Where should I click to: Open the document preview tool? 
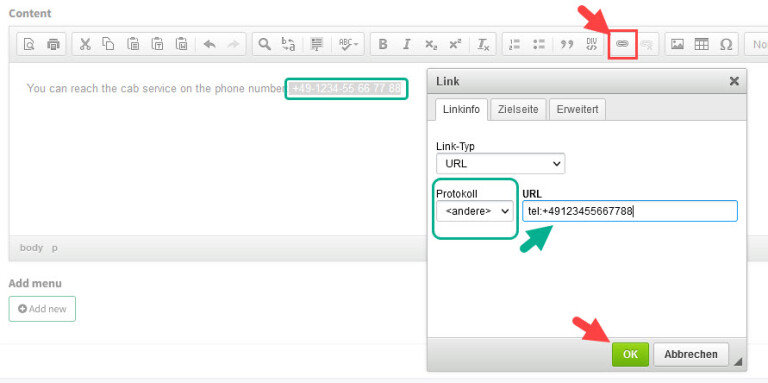[29, 45]
